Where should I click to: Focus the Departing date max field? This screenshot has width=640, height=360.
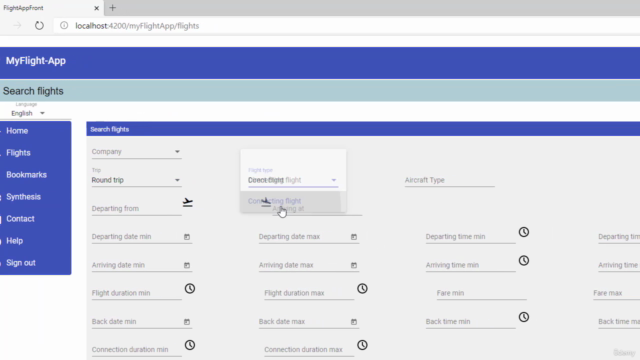pyautogui.click(x=304, y=237)
